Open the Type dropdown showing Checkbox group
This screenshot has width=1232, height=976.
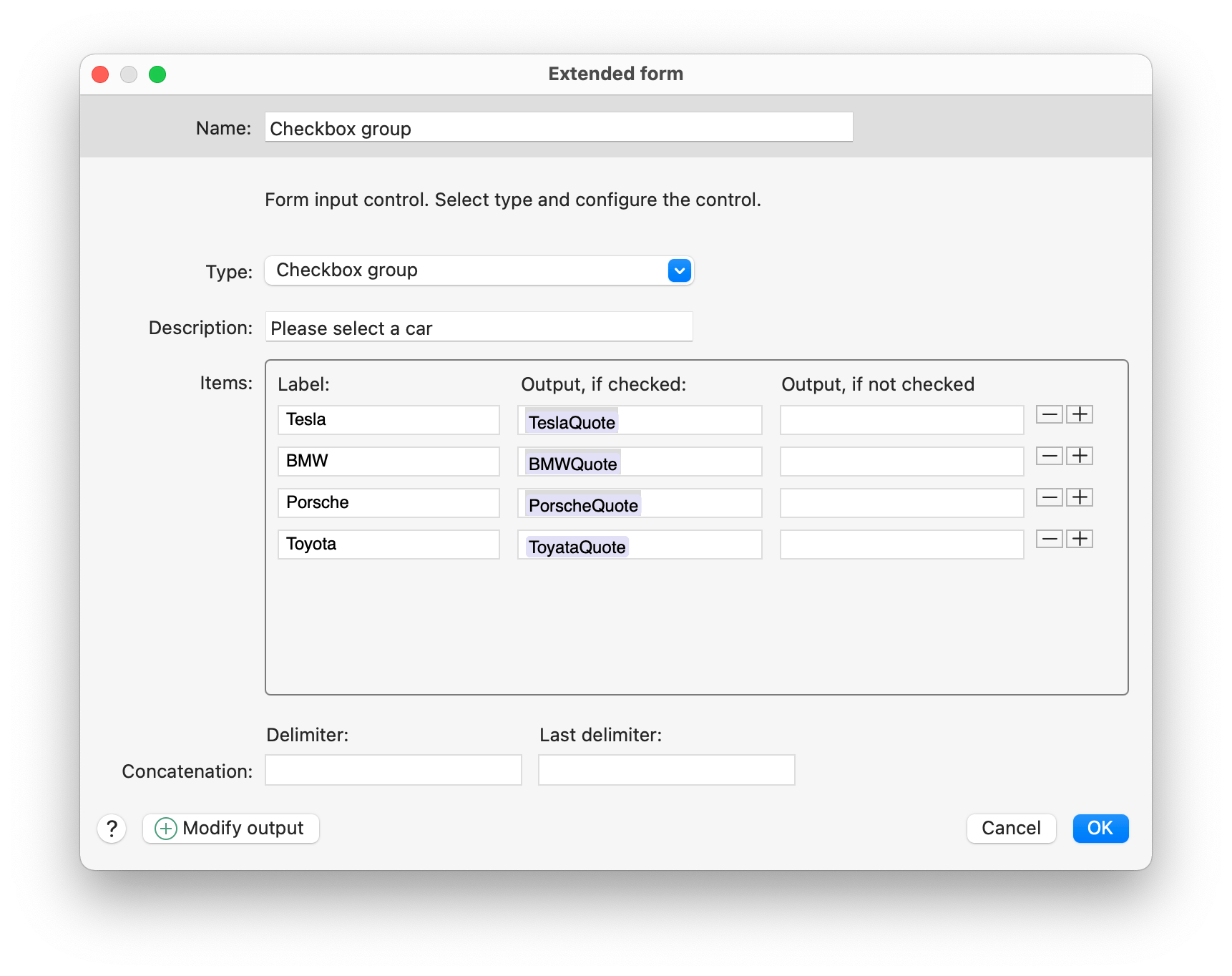[x=479, y=270]
